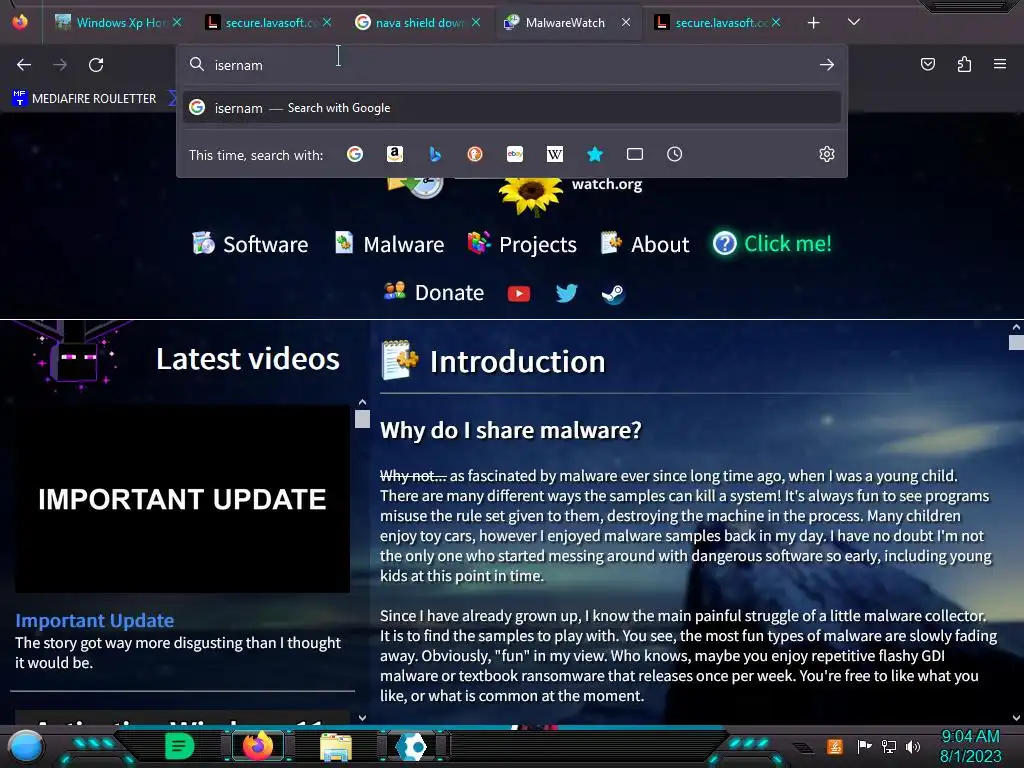Open the YouTube channel icon
Image resolution: width=1024 pixels, height=768 pixels.
click(x=519, y=294)
